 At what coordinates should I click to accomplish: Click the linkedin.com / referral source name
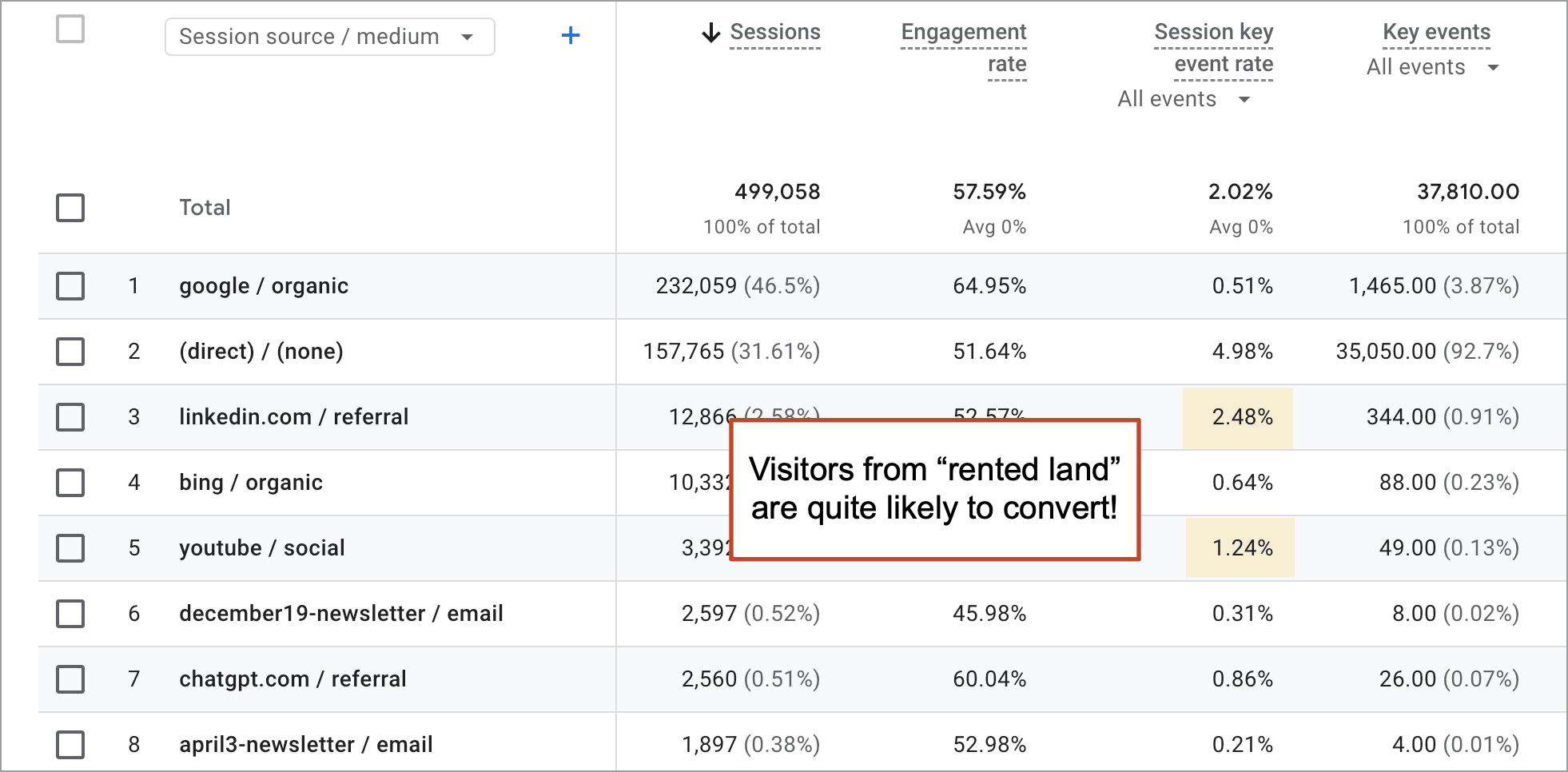[x=294, y=417]
